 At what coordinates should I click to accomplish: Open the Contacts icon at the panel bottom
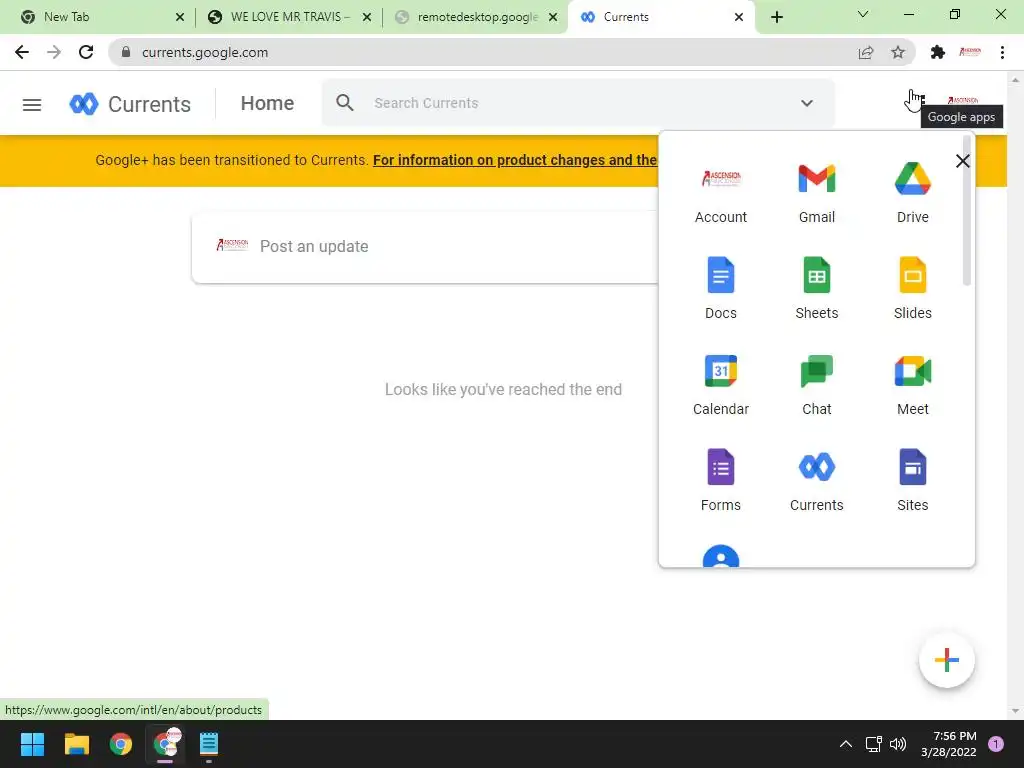(720, 556)
